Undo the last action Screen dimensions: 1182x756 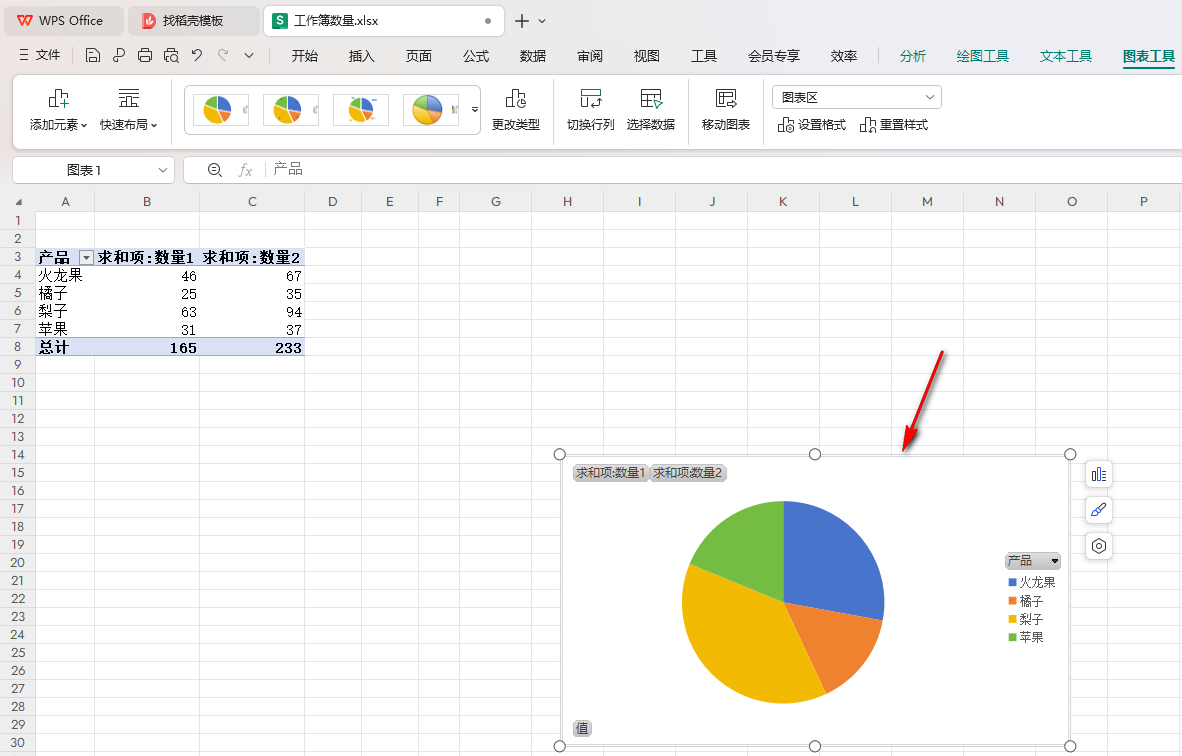[197, 55]
